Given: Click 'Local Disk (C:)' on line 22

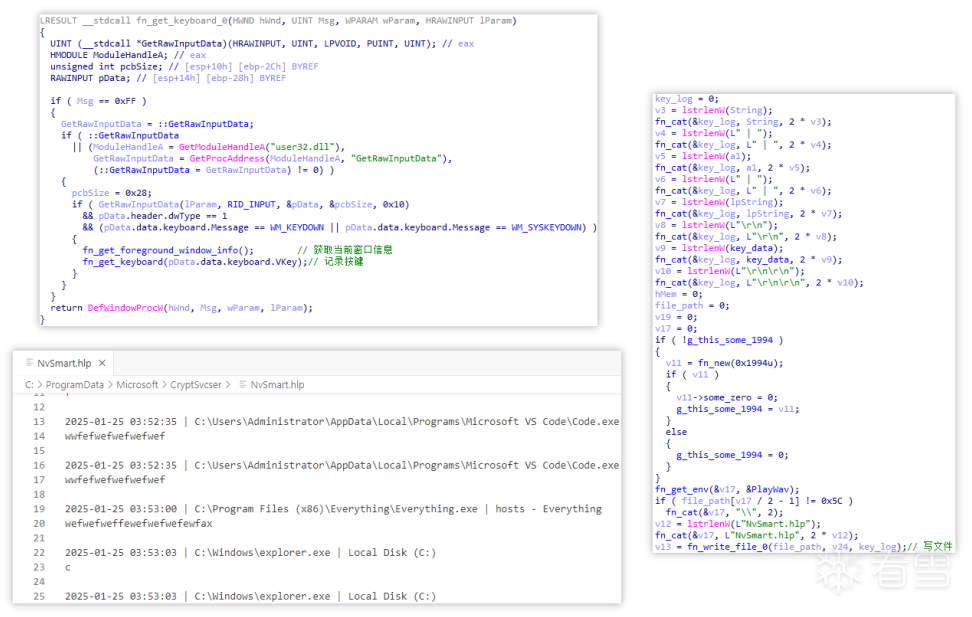Looking at the screenshot, I should pyautogui.click(x=392, y=553).
